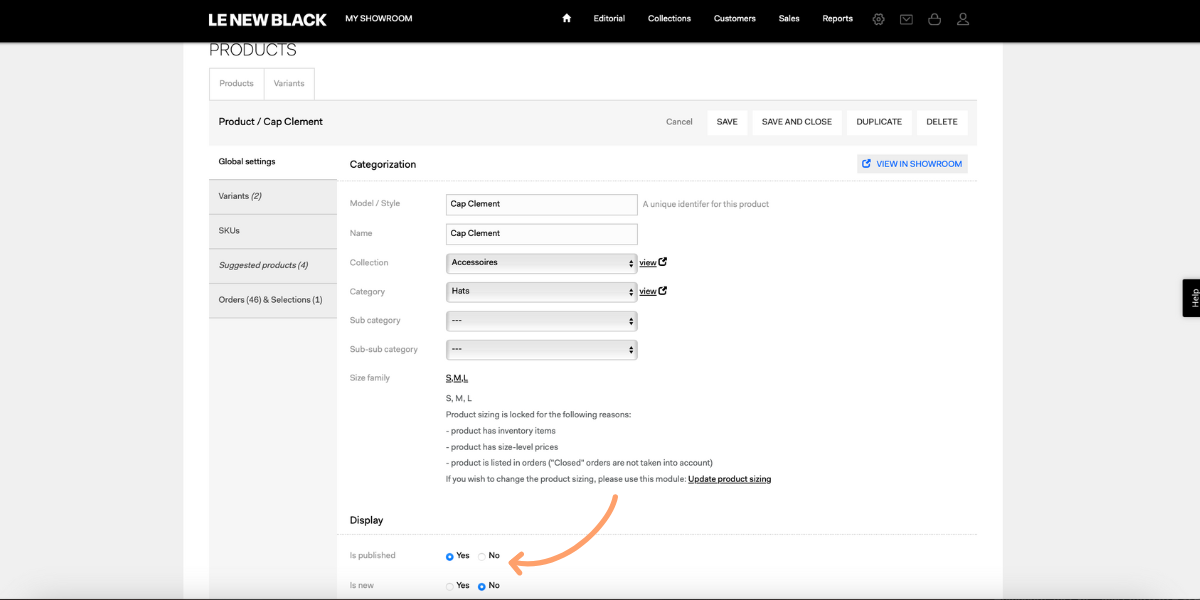Click the view link next to Category
This screenshot has width=1200, height=600.
coord(648,292)
